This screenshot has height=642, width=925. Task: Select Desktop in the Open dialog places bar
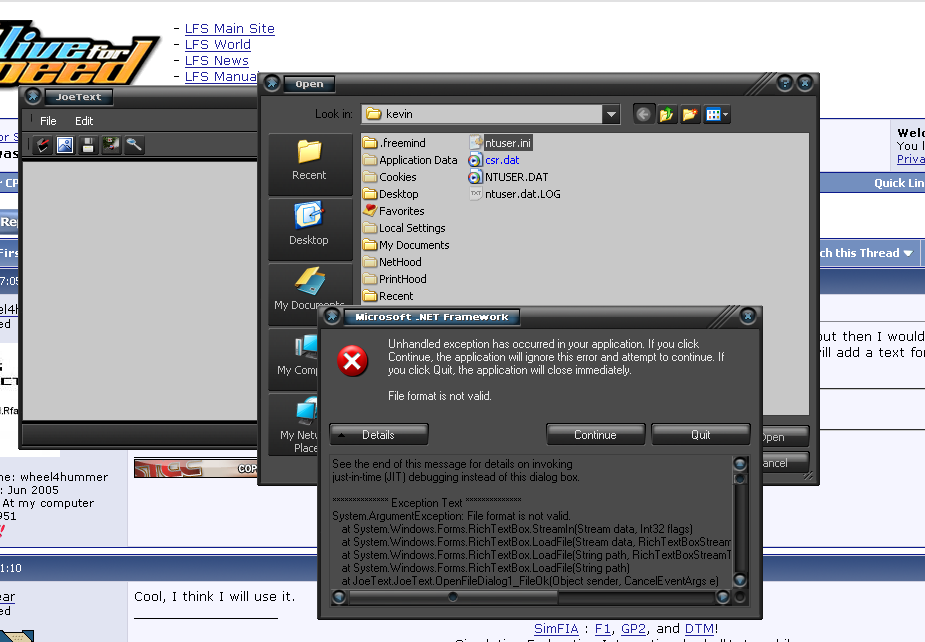[310, 228]
